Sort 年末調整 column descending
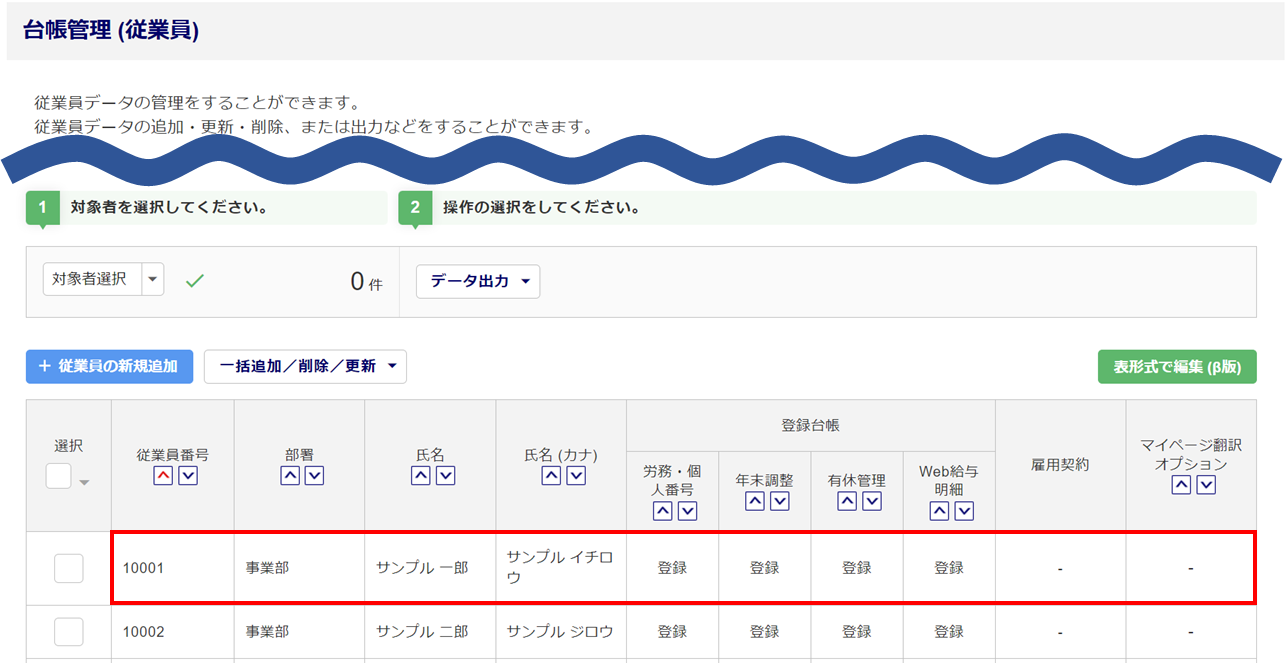 click(x=779, y=501)
